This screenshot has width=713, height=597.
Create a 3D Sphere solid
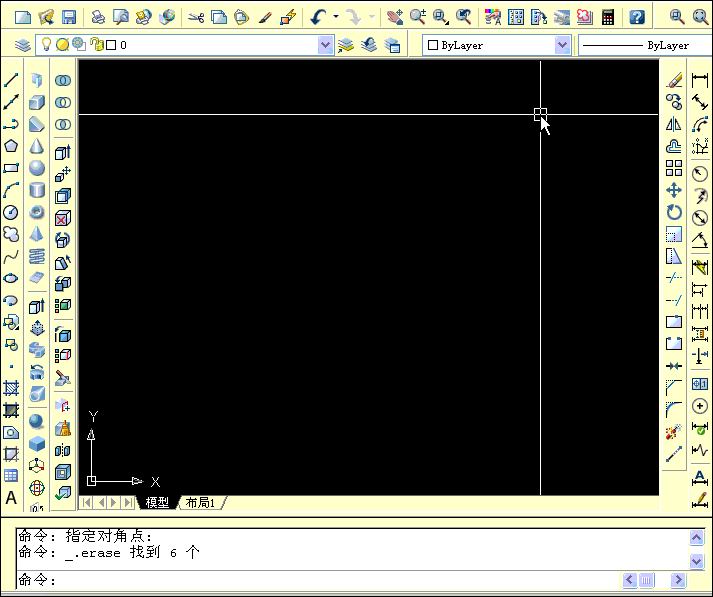pyautogui.click(x=37, y=168)
